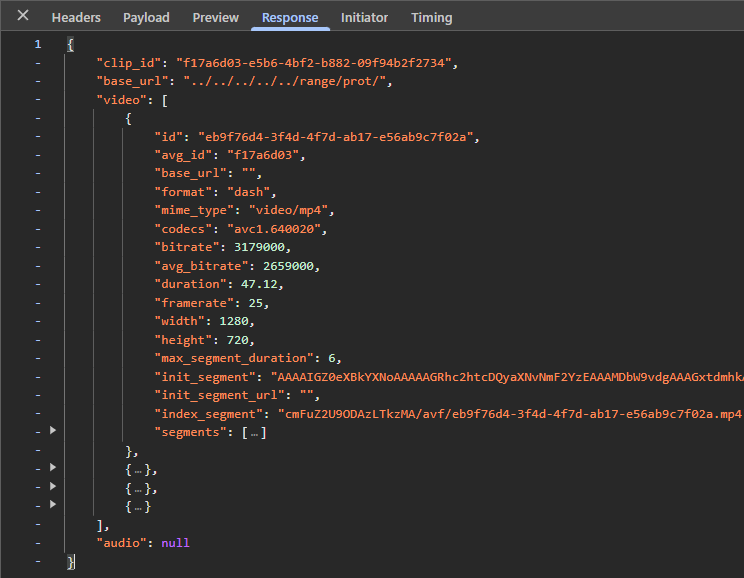View the Timing tab

[431, 18]
